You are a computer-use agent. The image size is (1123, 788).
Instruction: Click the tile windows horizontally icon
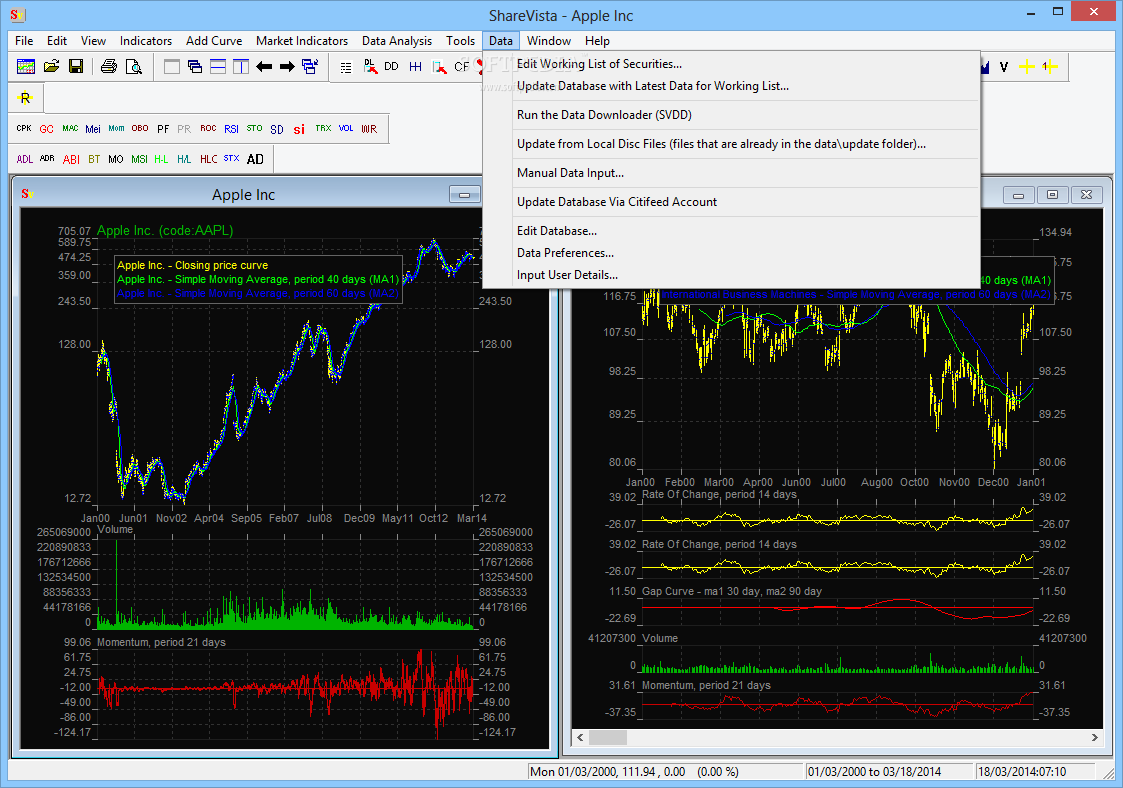click(218, 67)
